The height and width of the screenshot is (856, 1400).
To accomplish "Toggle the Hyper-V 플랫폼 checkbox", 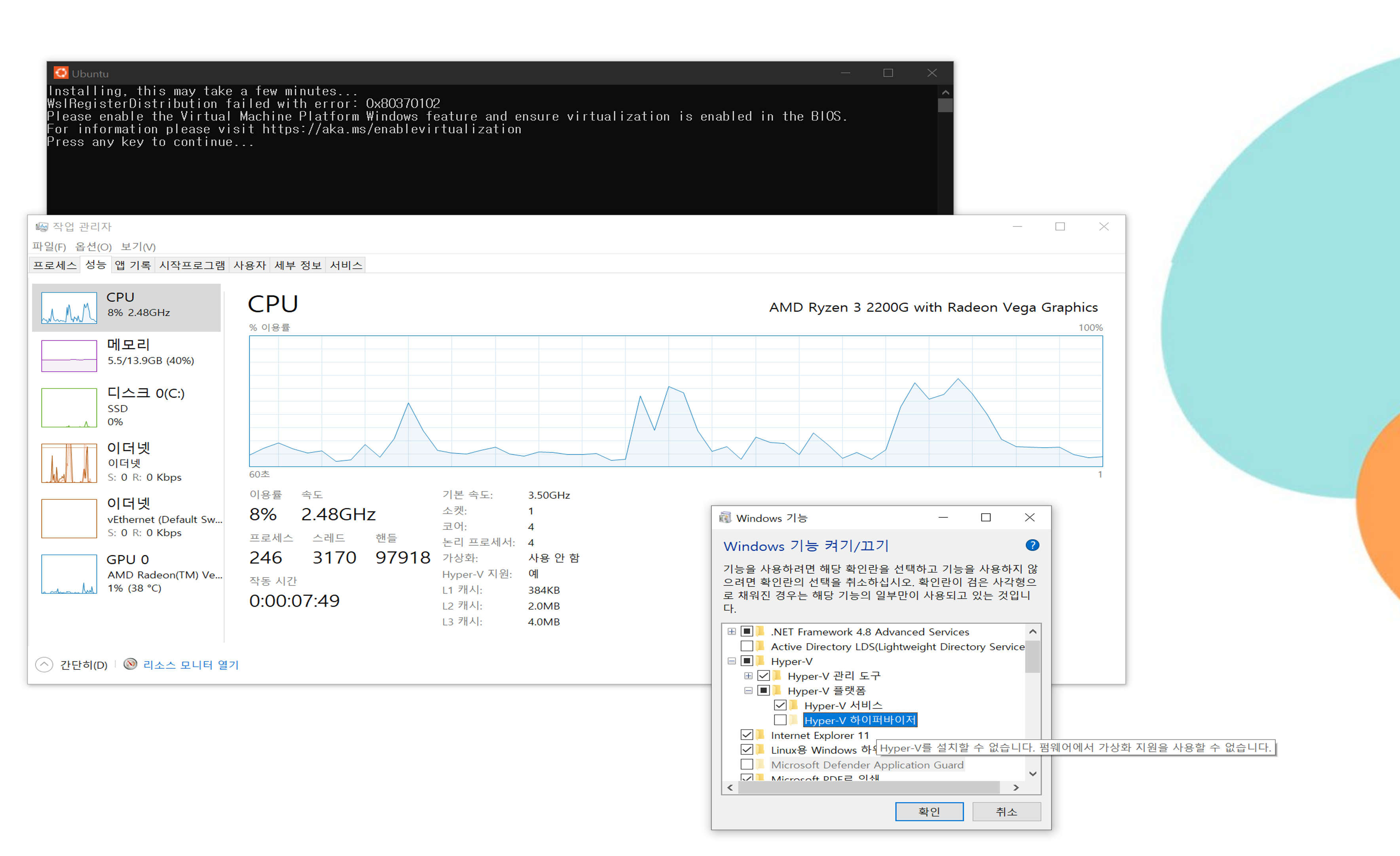I will point(764,690).
